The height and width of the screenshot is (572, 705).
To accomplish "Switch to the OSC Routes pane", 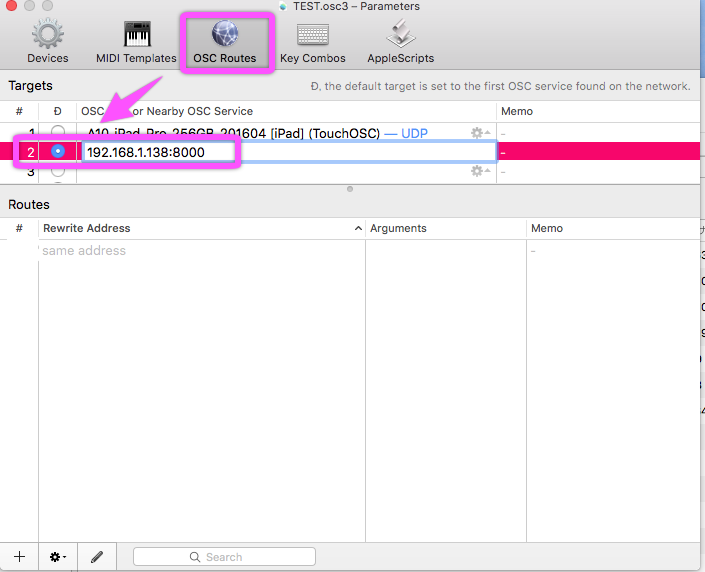I will (x=224, y=42).
